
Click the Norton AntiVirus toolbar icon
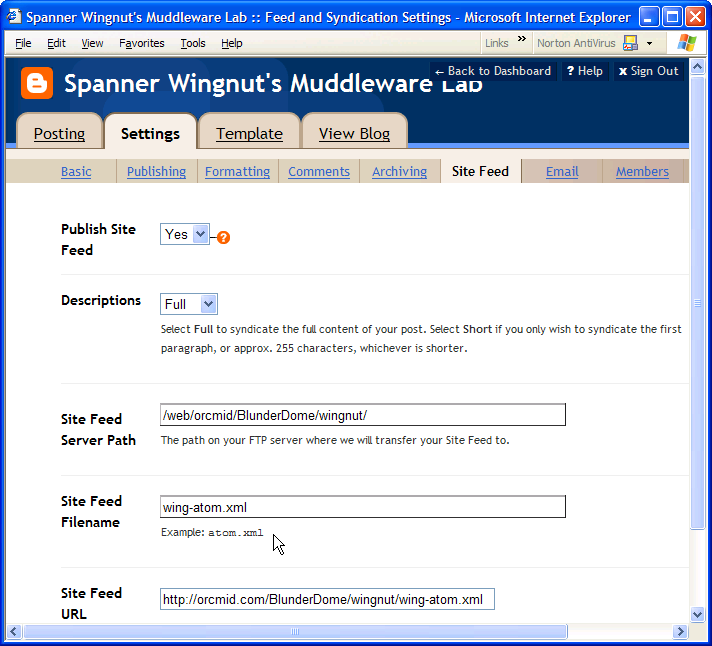630,43
